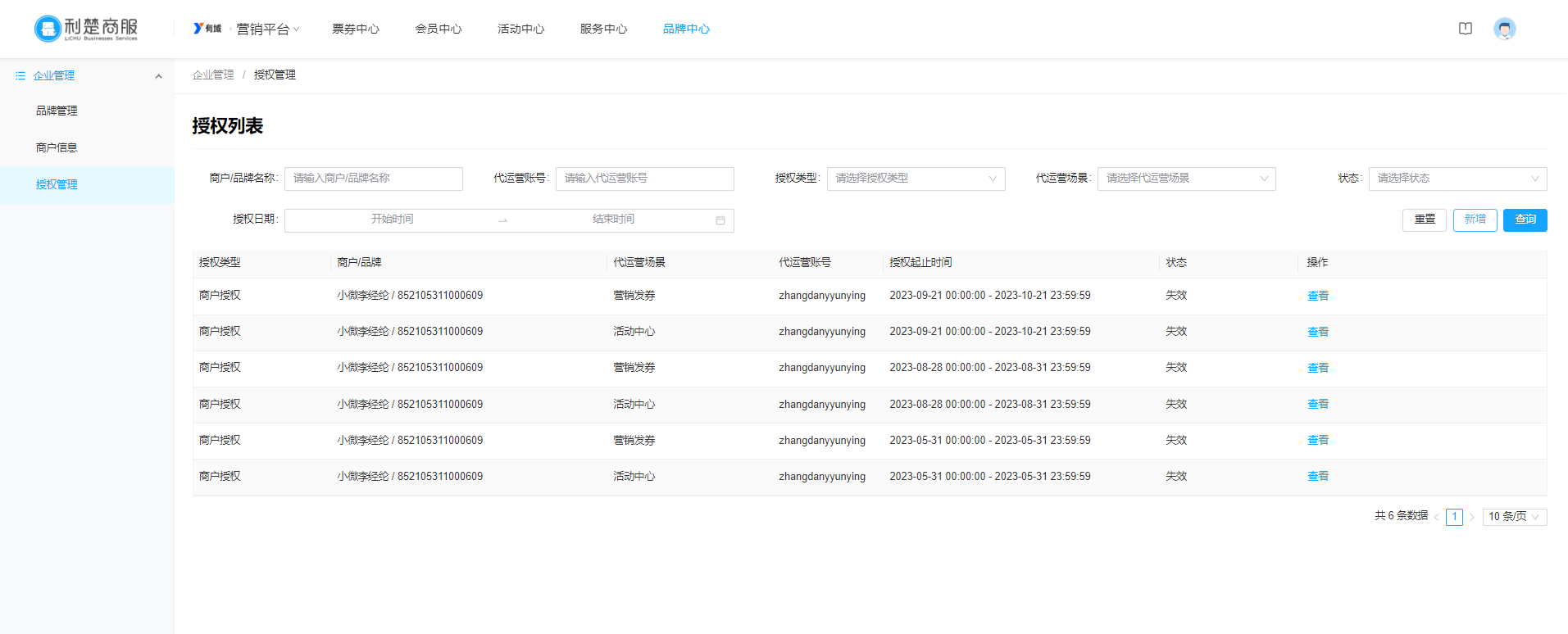Click page 1 in pagination
1568x634 pixels.
pos(1455,517)
